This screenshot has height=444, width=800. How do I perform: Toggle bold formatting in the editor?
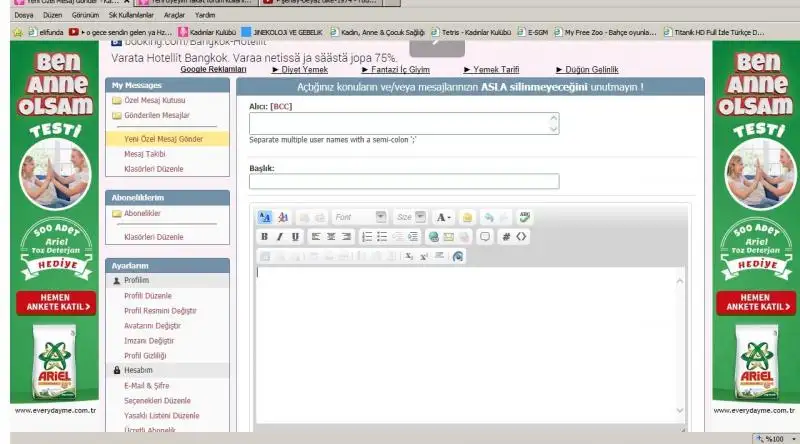point(265,237)
